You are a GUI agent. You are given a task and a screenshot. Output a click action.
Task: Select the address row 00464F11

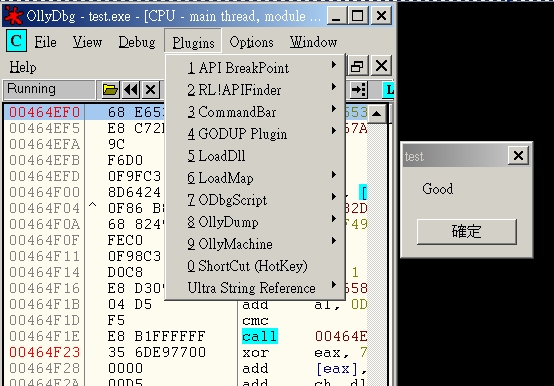click(x=45, y=256)
